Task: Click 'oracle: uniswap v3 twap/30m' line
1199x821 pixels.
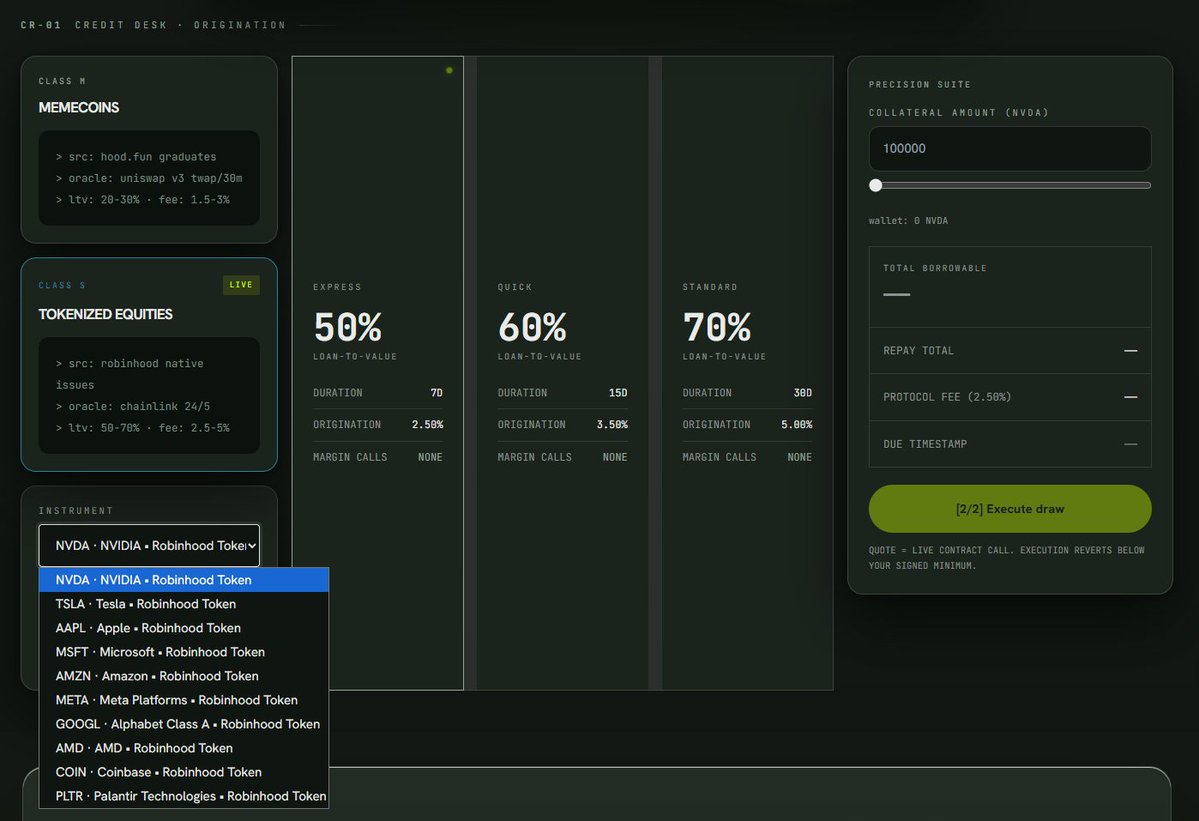Action: 149,178
